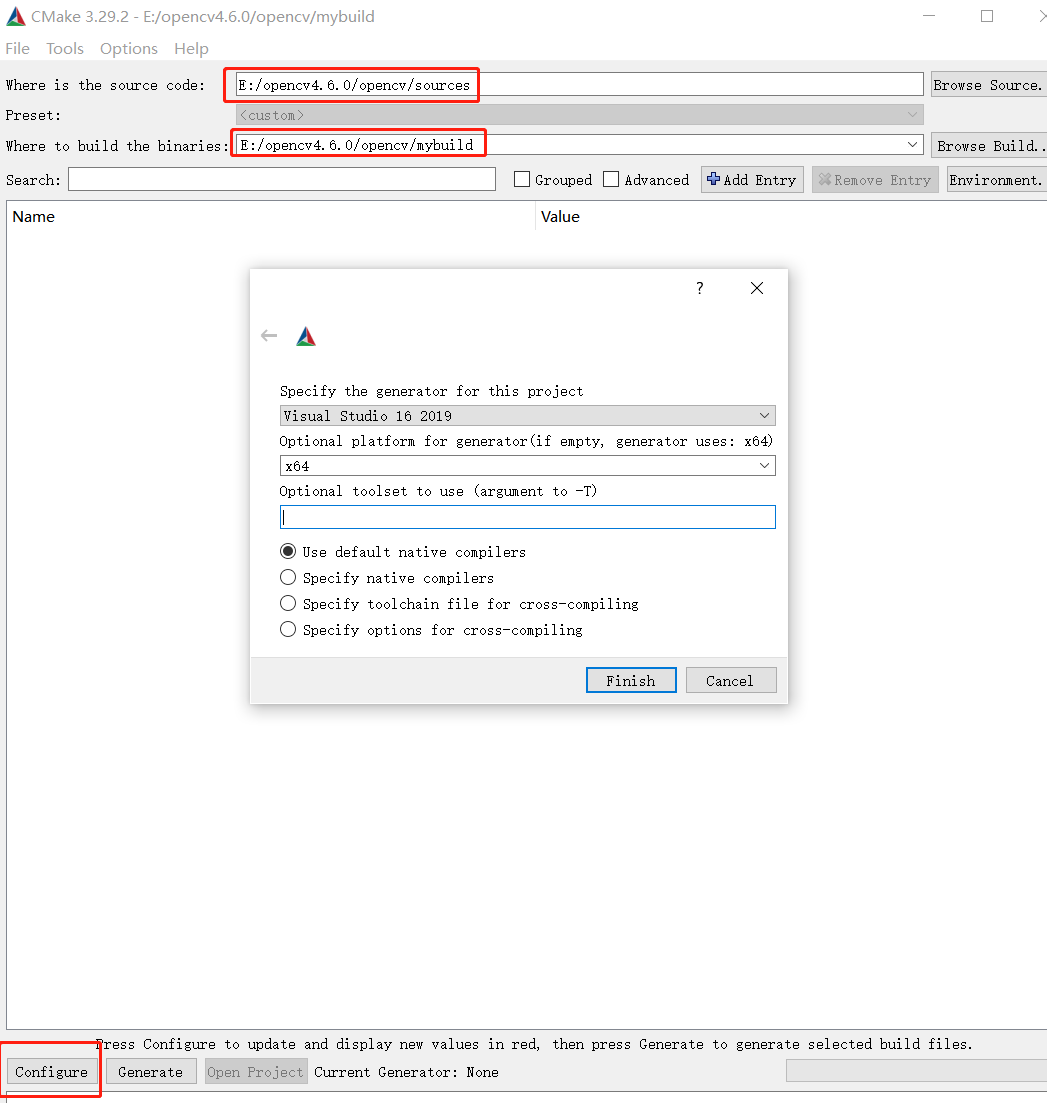Click 'Optional toolset to use' label
1047x1103 pixels.
(x=438, y=491)
